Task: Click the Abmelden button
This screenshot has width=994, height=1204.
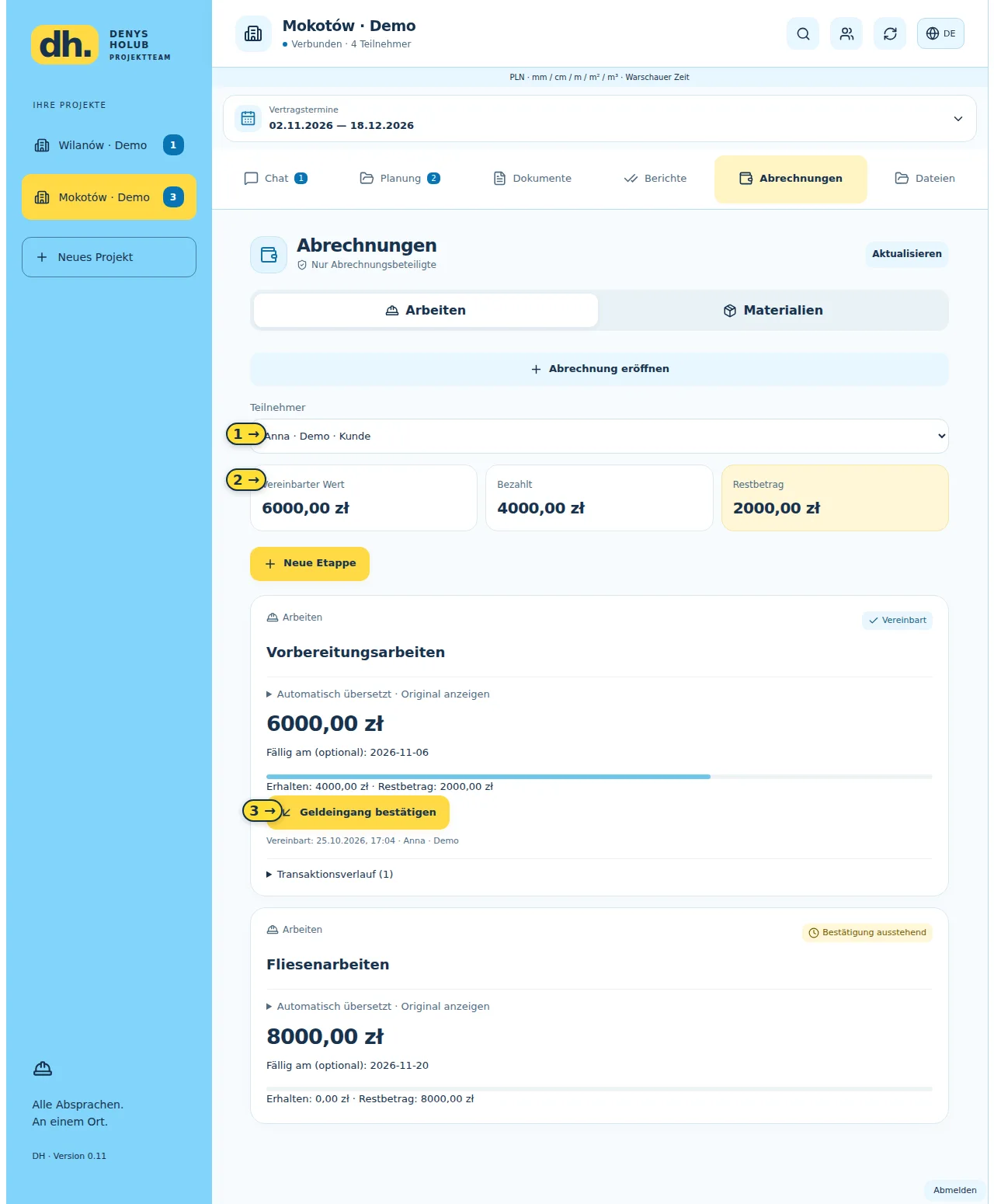Action: pos(955,1191)
